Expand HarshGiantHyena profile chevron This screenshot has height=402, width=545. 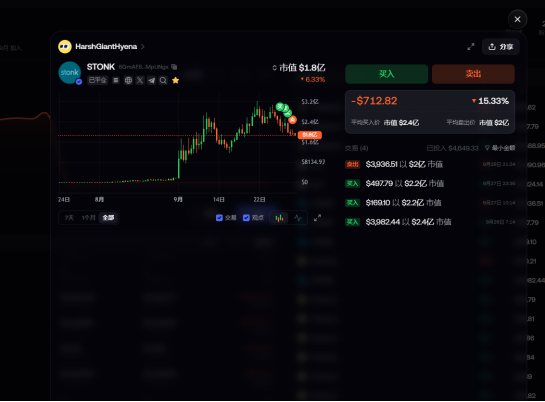(x=143, y=47)
